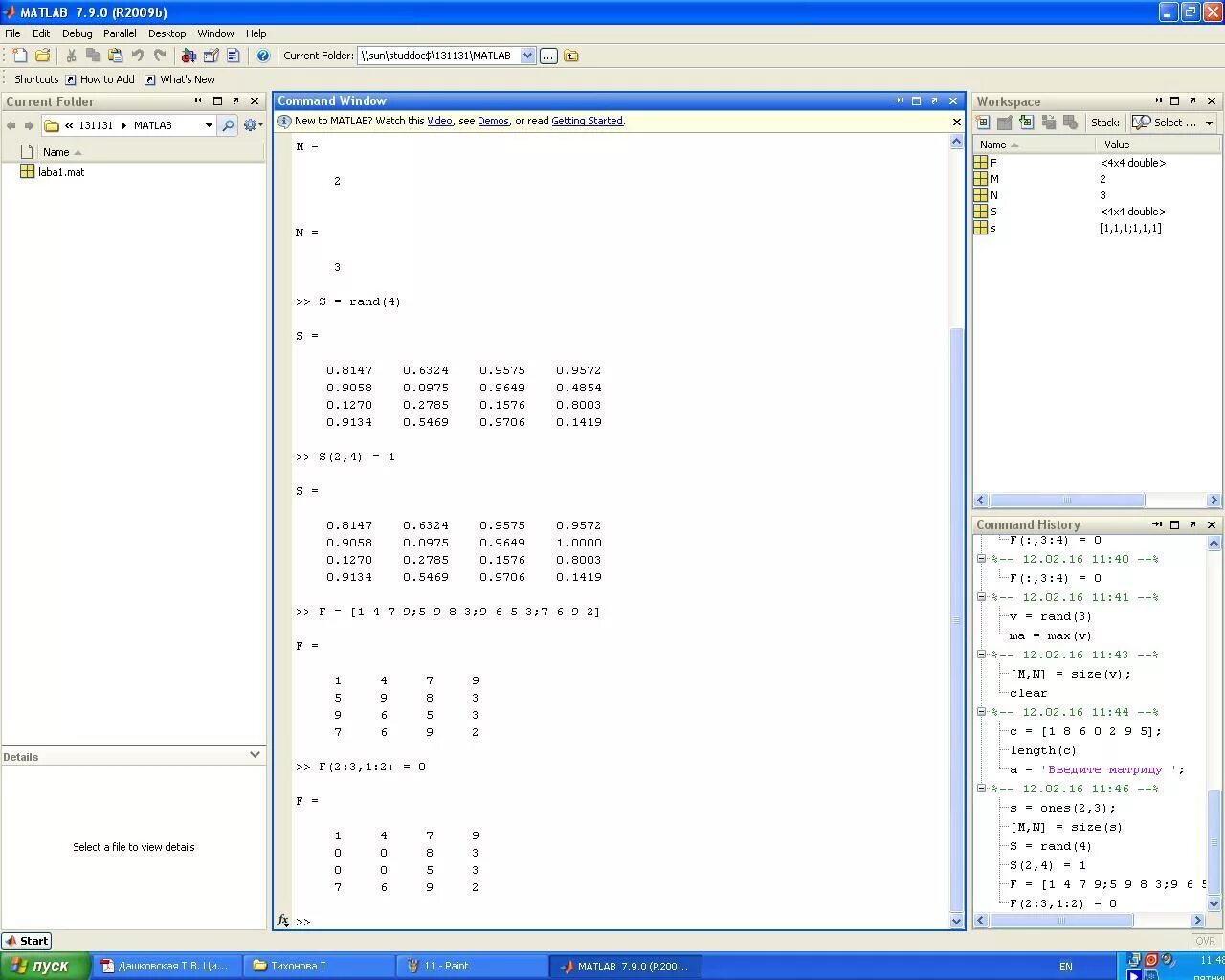This screenshot has height=980, width=1225.
Task: Go up one folder level icon
Action: tap(571, 56)
